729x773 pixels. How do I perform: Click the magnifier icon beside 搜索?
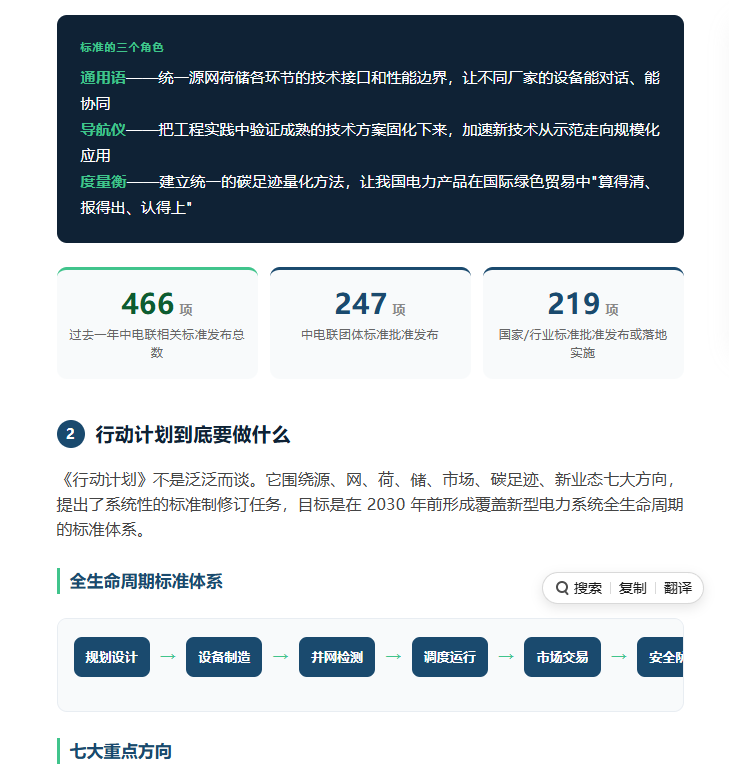pos(562,588)
